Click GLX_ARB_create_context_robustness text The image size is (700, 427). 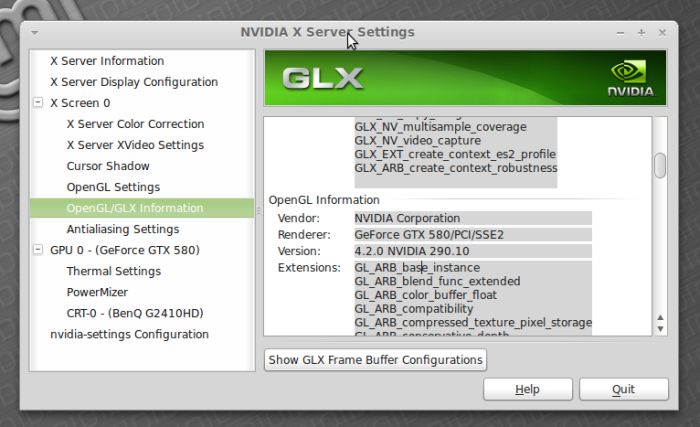(456, 168)
